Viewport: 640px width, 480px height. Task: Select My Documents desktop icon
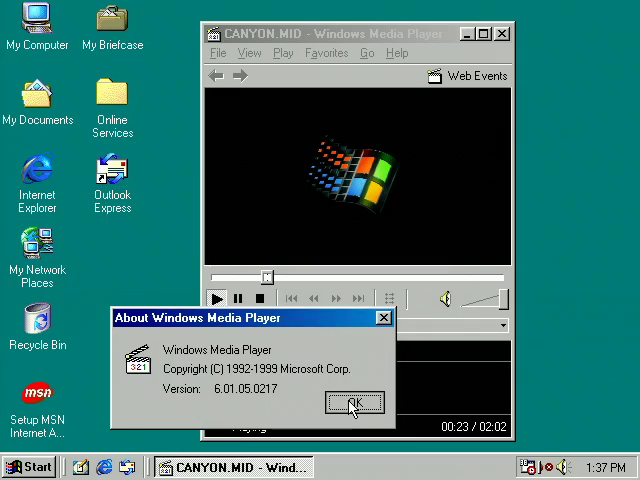pos(37,102)
